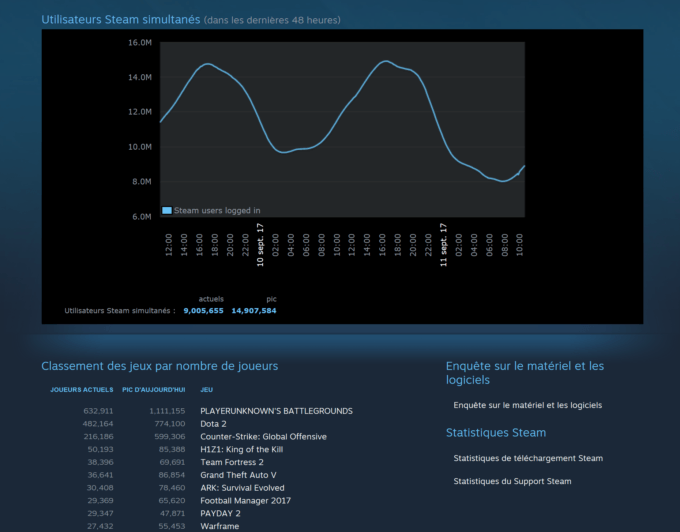The width and height of the screenshot is (680, 532).
Task: Open the Warframe game link
Action: pyautogui.click(x=219, y=526)
